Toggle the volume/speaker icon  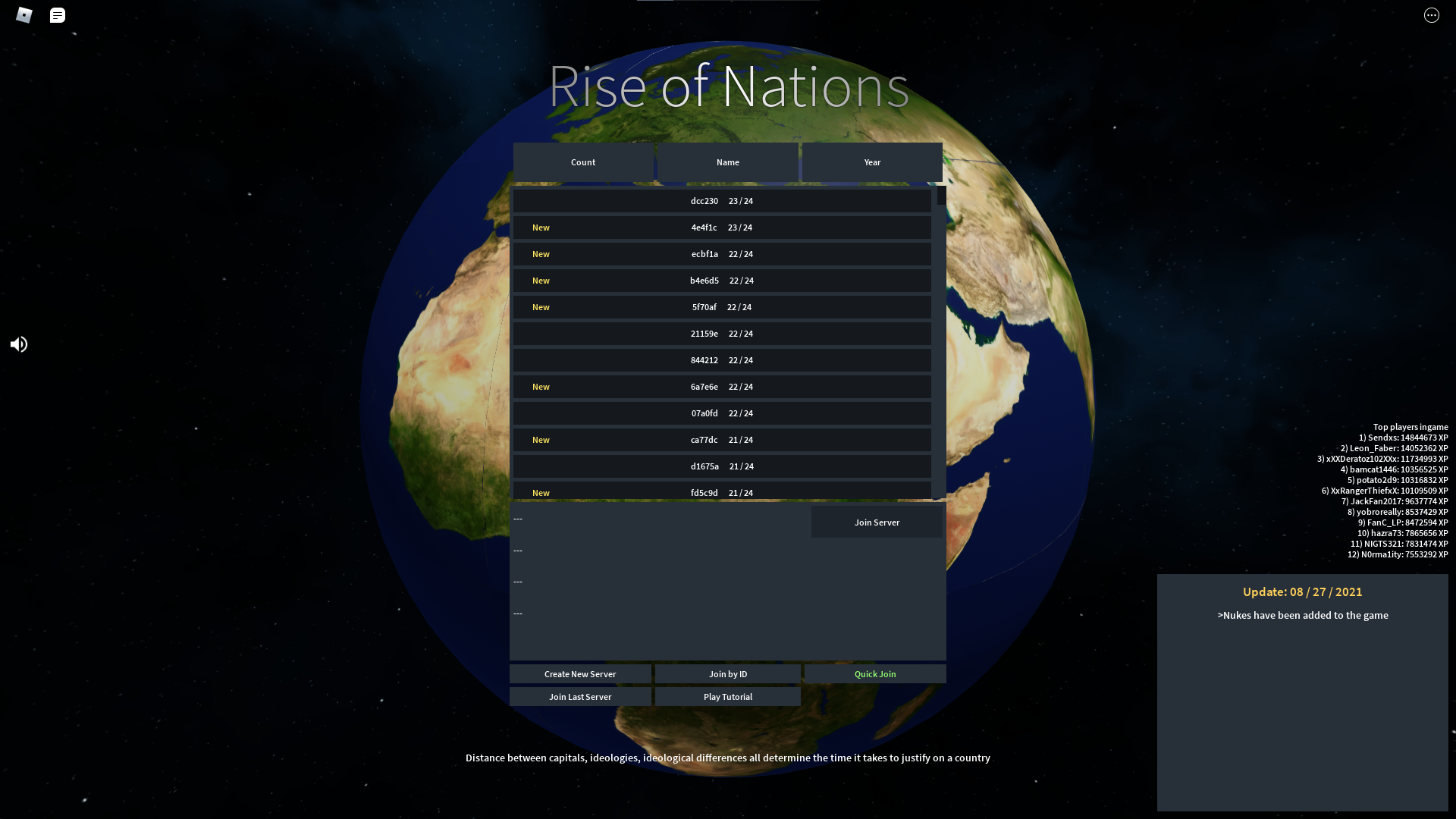(19, 344)
